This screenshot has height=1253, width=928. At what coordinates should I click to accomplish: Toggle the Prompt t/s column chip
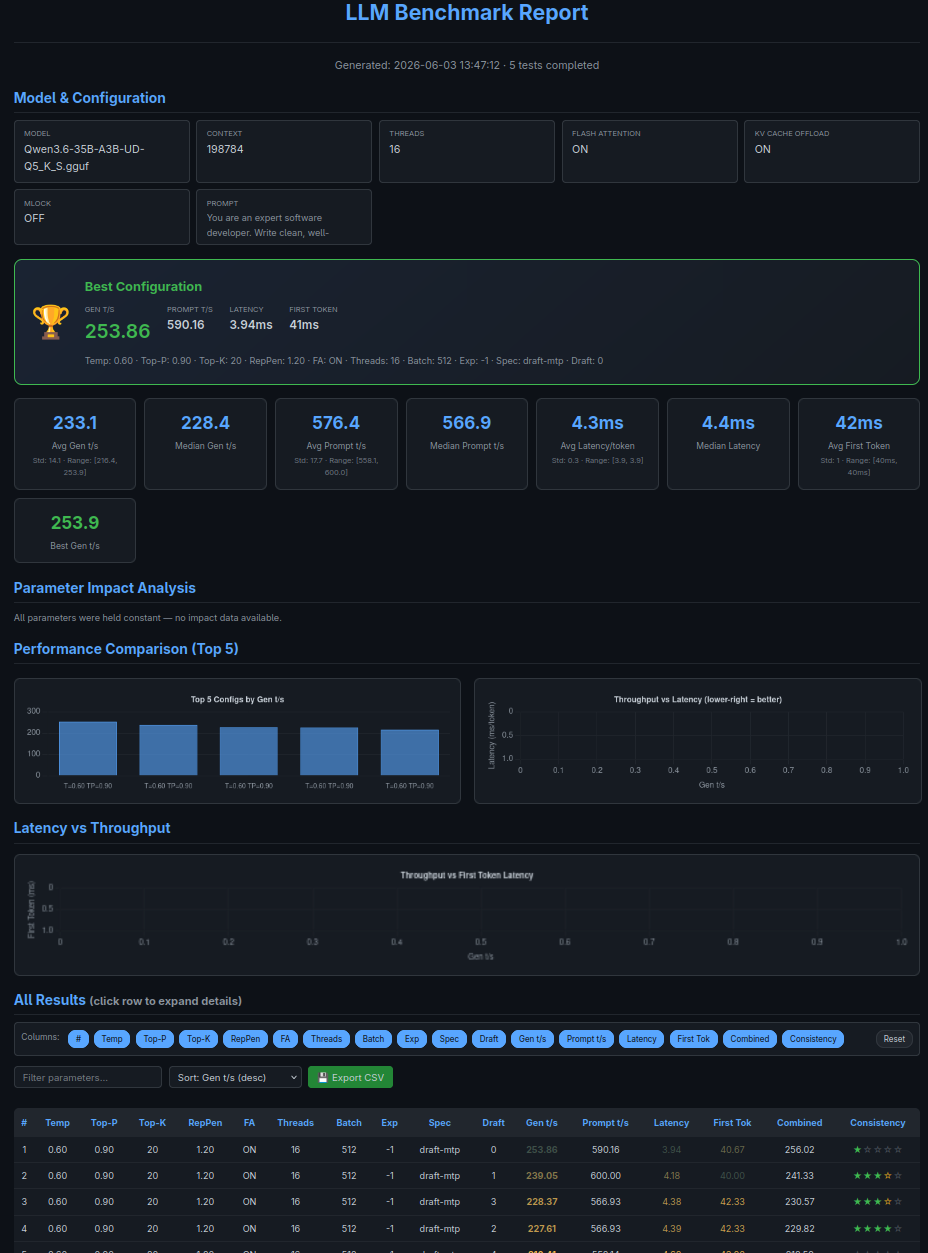click(586, 1039)
